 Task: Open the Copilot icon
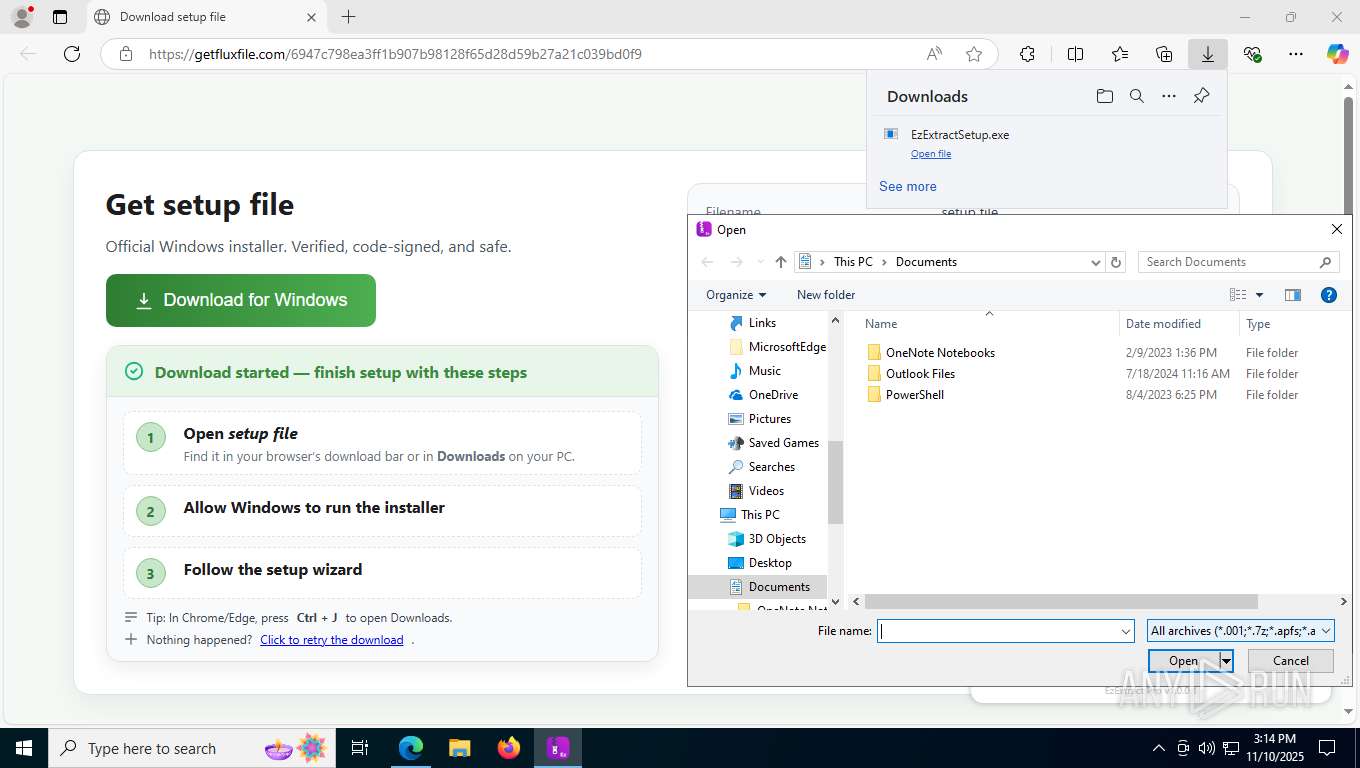pos(1337,54)
